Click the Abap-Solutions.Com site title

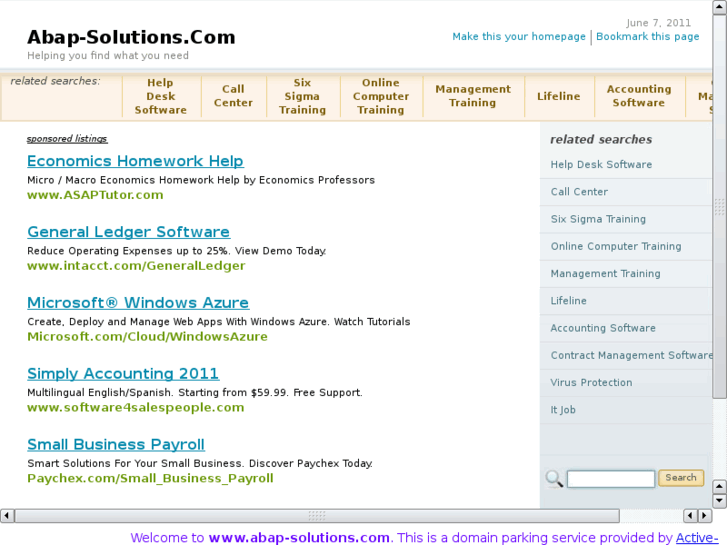[x=131, y=37]
